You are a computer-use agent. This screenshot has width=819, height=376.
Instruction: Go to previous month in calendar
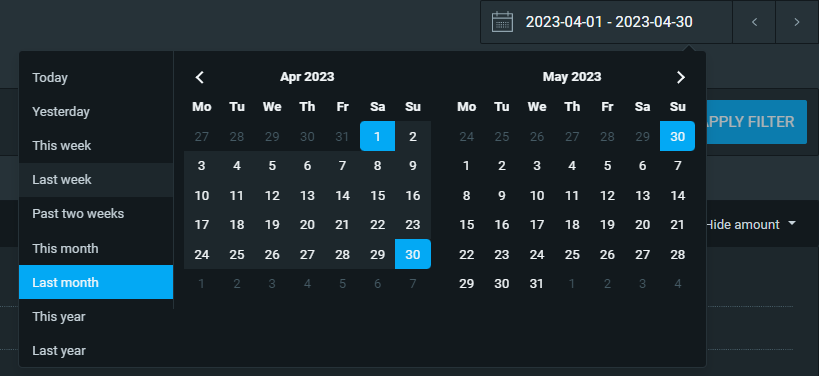click(x=200, y=77)
